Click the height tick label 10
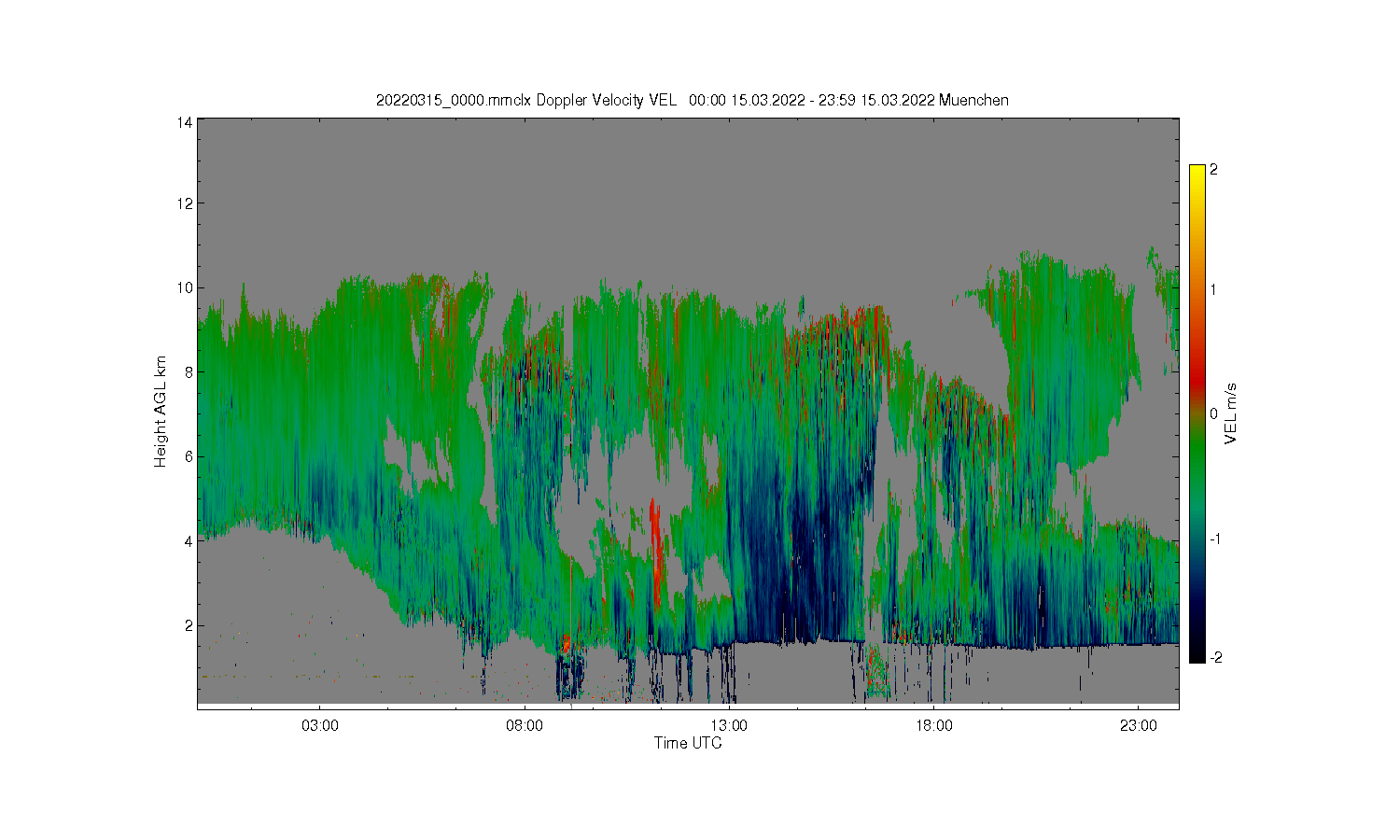Image resolution: width=1400 pixels, height=840 pixels. 185,287
